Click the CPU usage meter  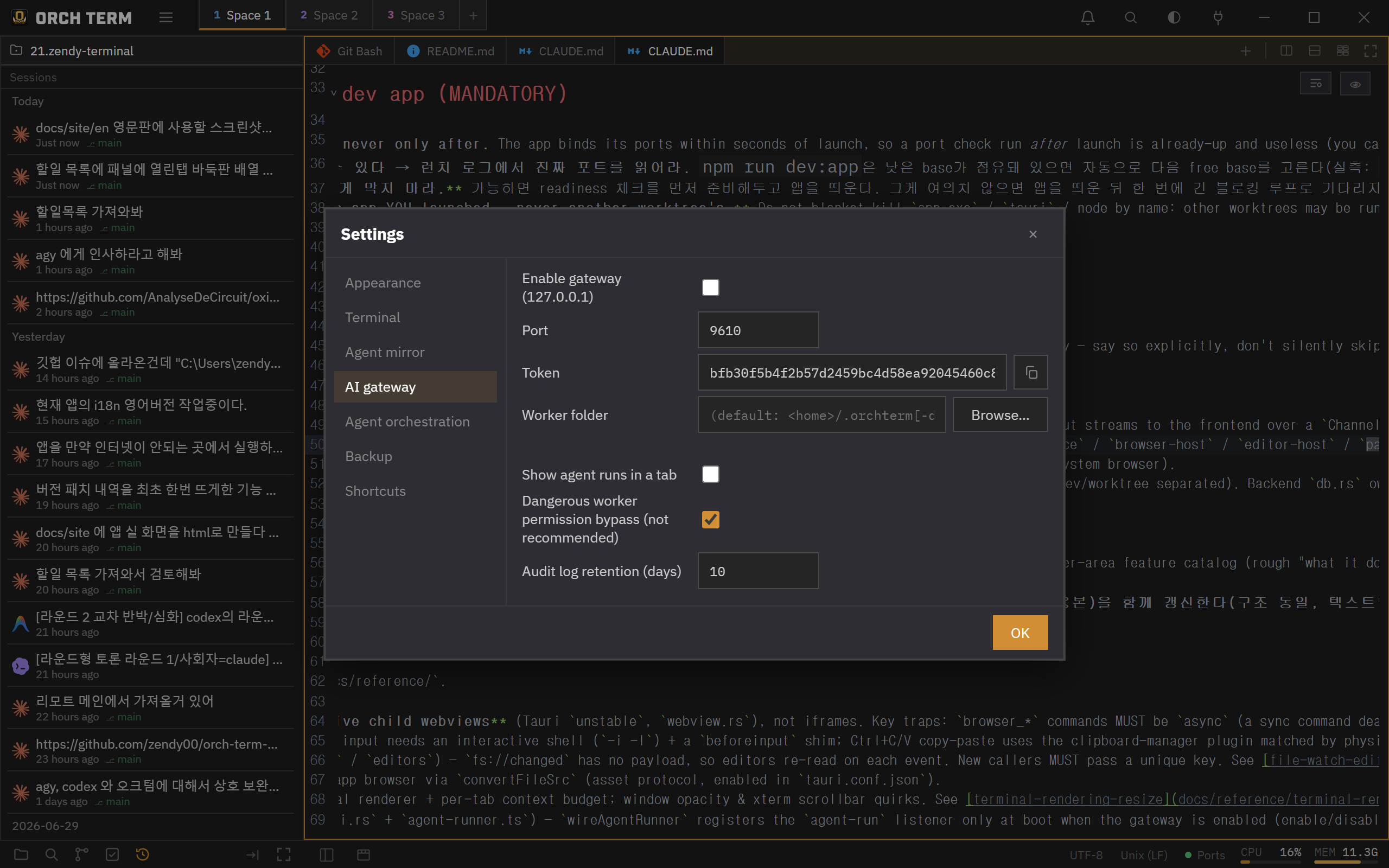click(x=1270, y=854)
